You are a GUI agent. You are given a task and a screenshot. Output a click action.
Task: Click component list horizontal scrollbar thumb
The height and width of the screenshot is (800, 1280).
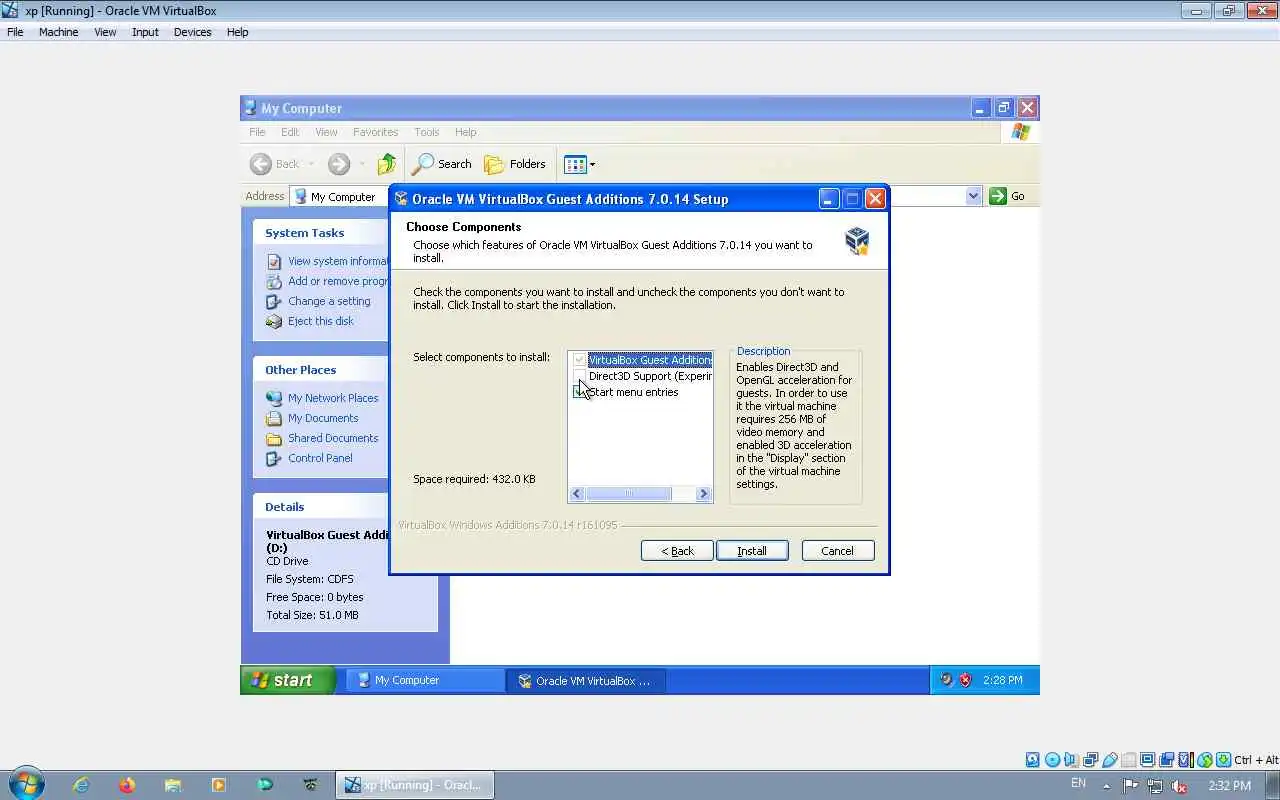coord(628,493)
